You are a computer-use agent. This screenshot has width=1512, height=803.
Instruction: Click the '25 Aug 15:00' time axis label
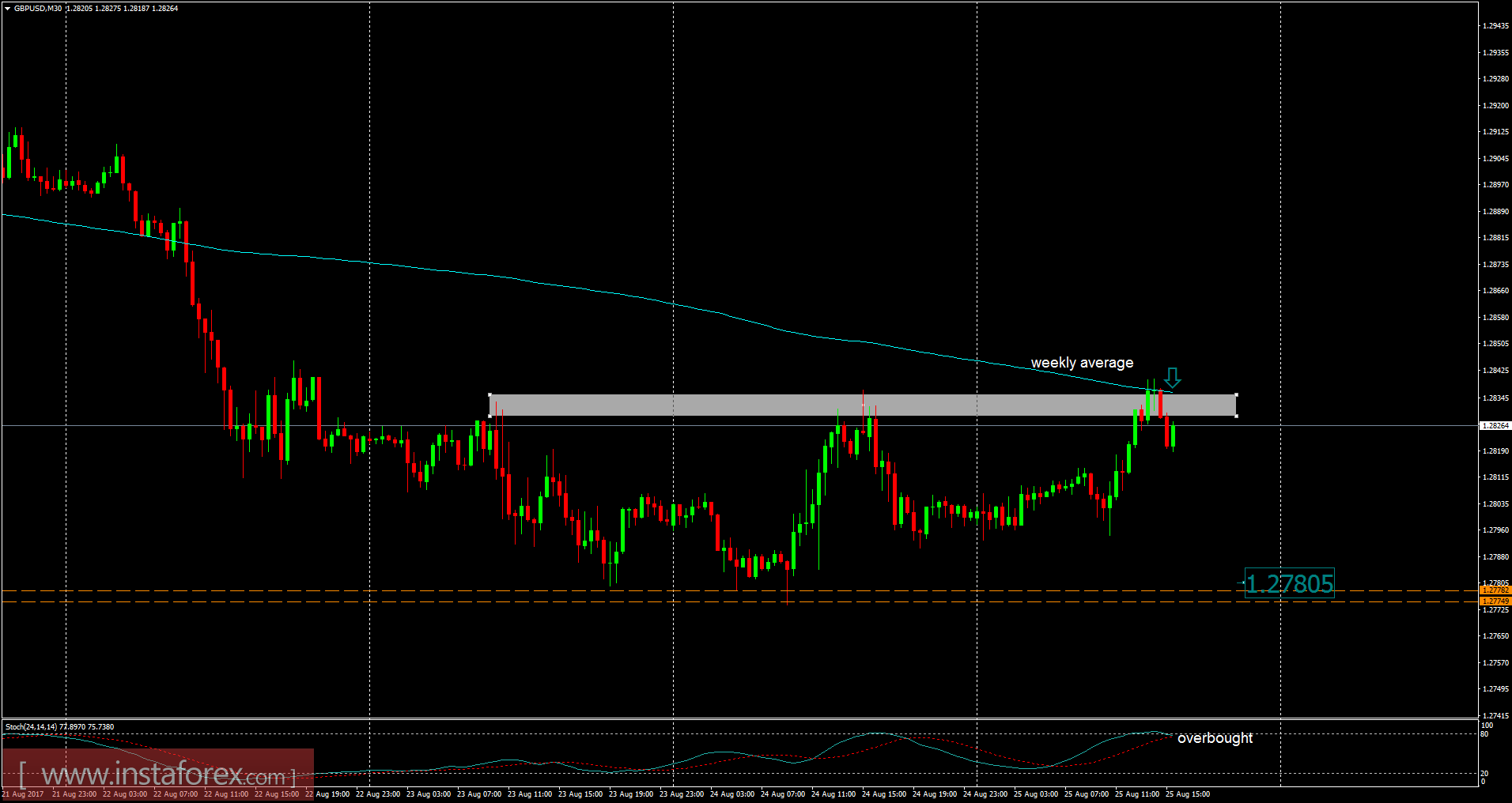1188,794
